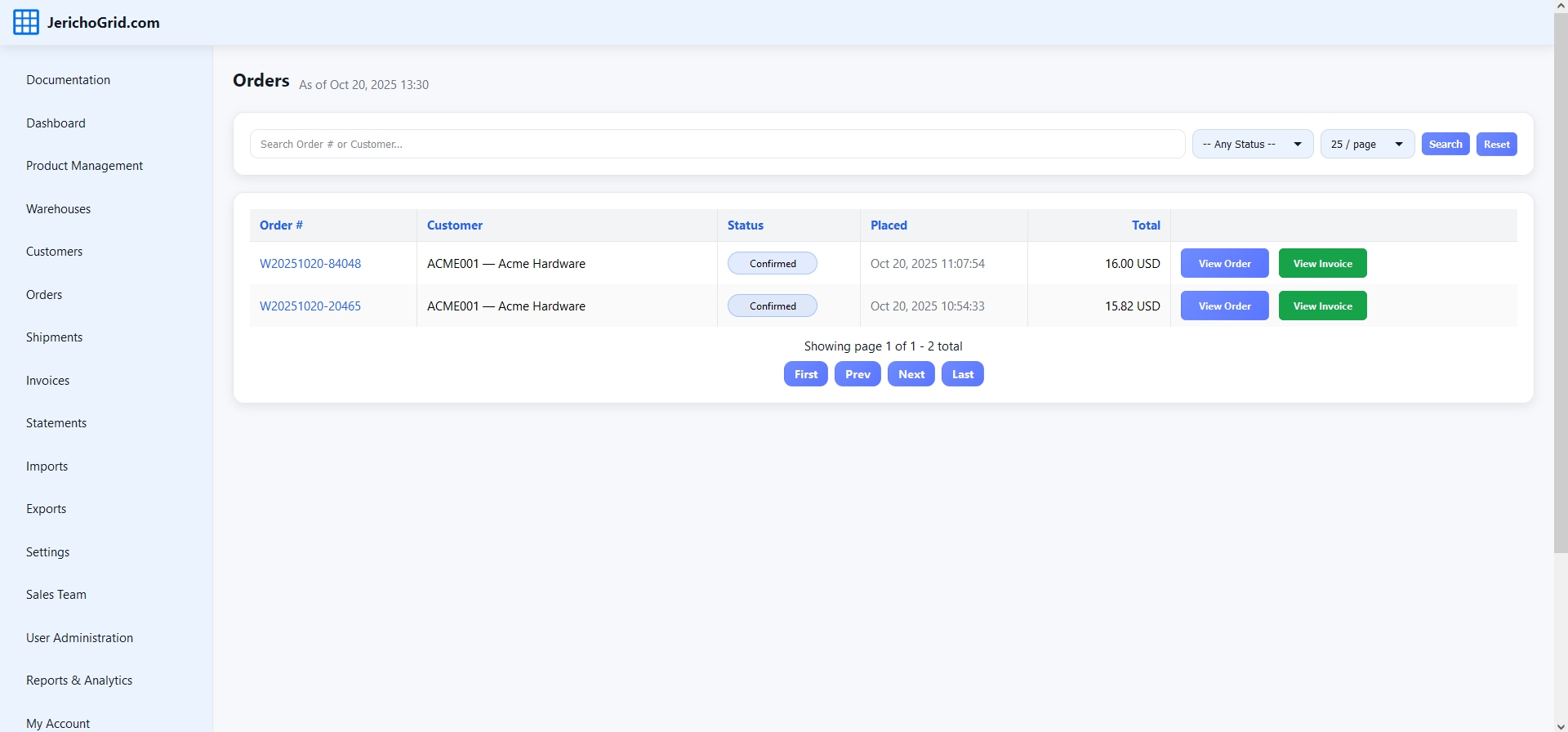This screenshot has height=732, width=1568.
Task: Open Product Management in sidebar
Action: pyautogui.click(x=84, y=166)
